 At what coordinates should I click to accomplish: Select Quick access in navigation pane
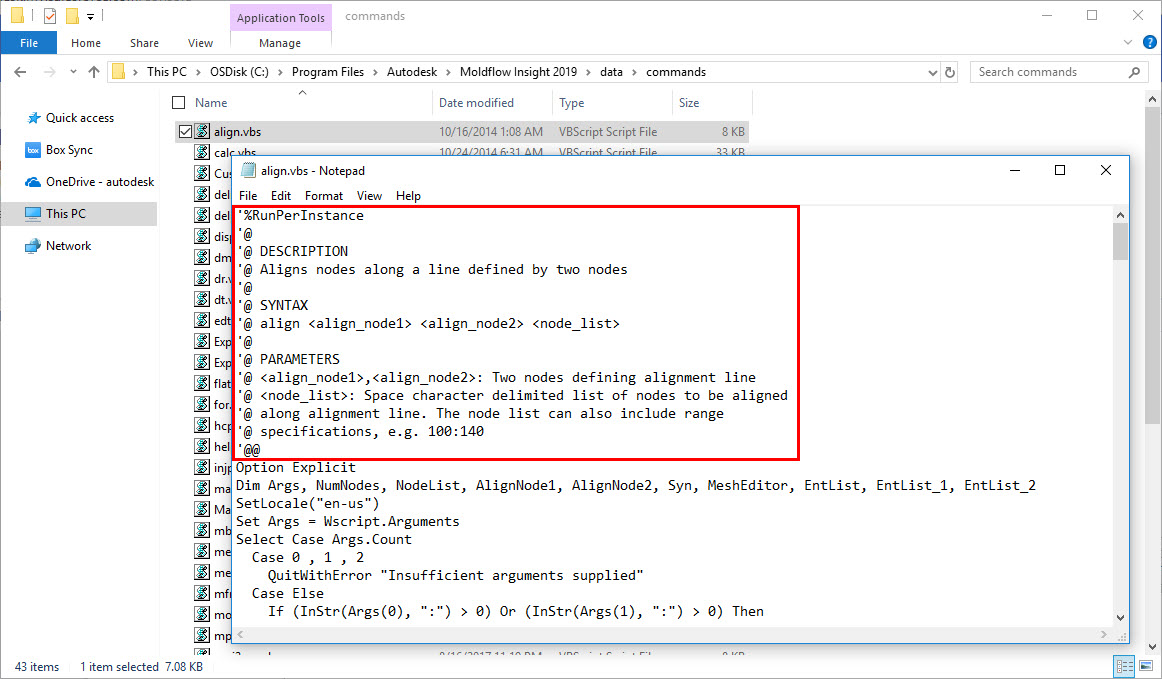click(x=79, y=118)
